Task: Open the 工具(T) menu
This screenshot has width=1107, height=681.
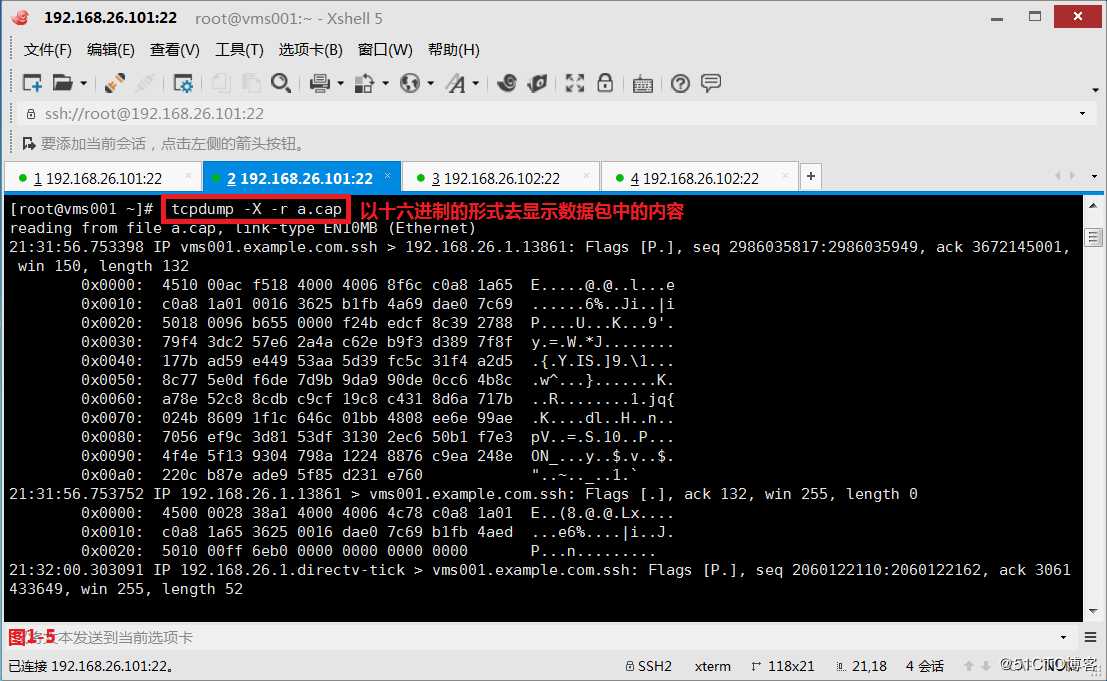Action: [239, 49]
